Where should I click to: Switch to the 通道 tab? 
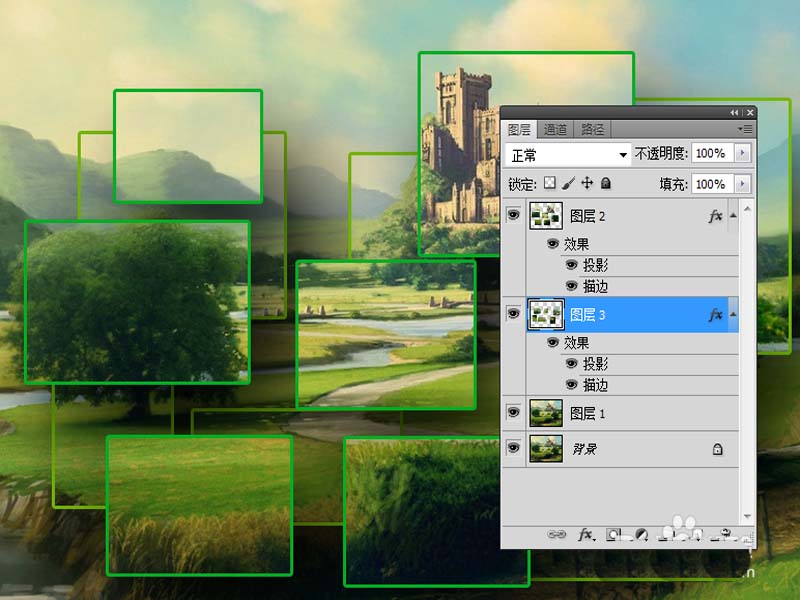555,130
